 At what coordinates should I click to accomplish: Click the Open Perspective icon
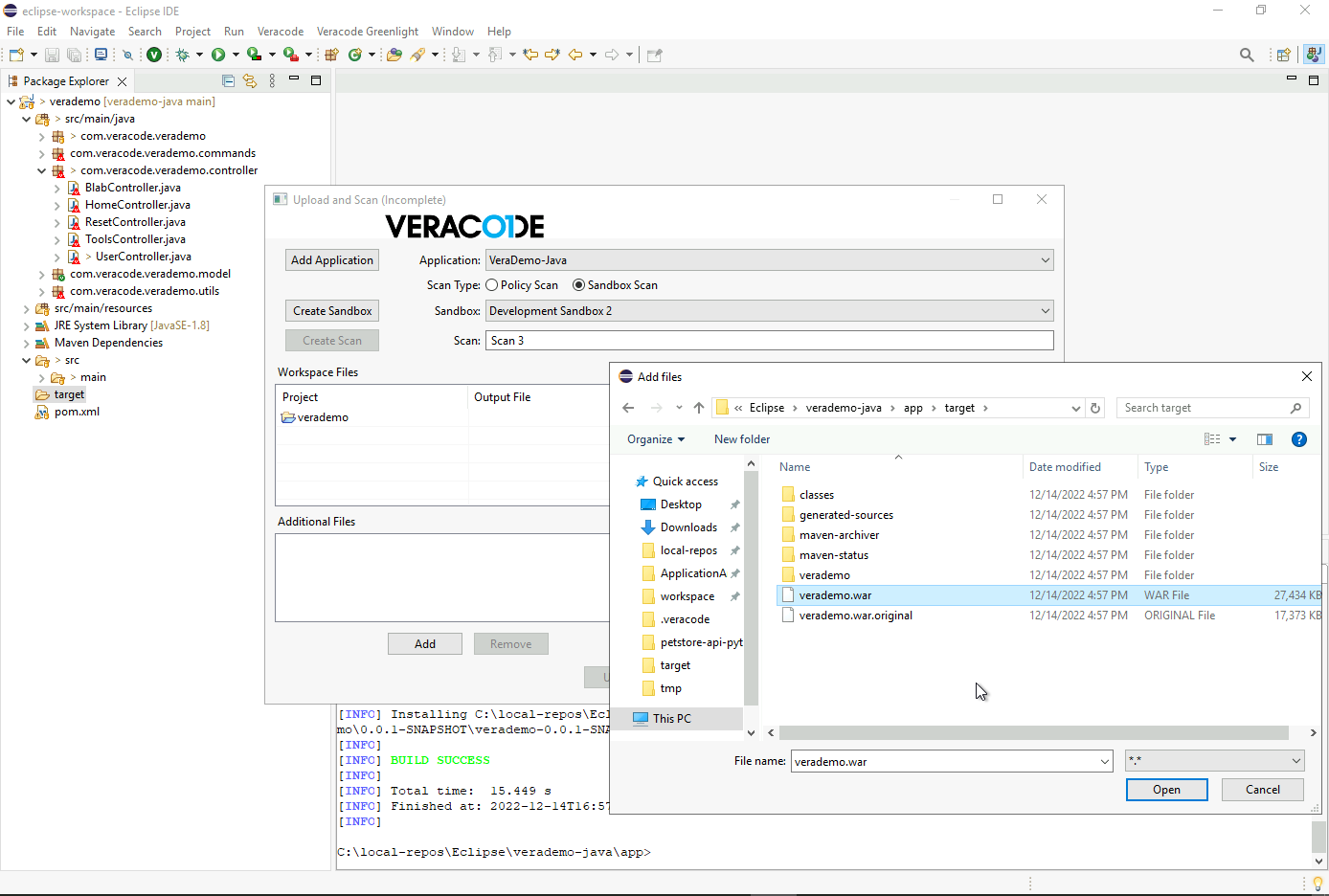(x=1284, y=56)
